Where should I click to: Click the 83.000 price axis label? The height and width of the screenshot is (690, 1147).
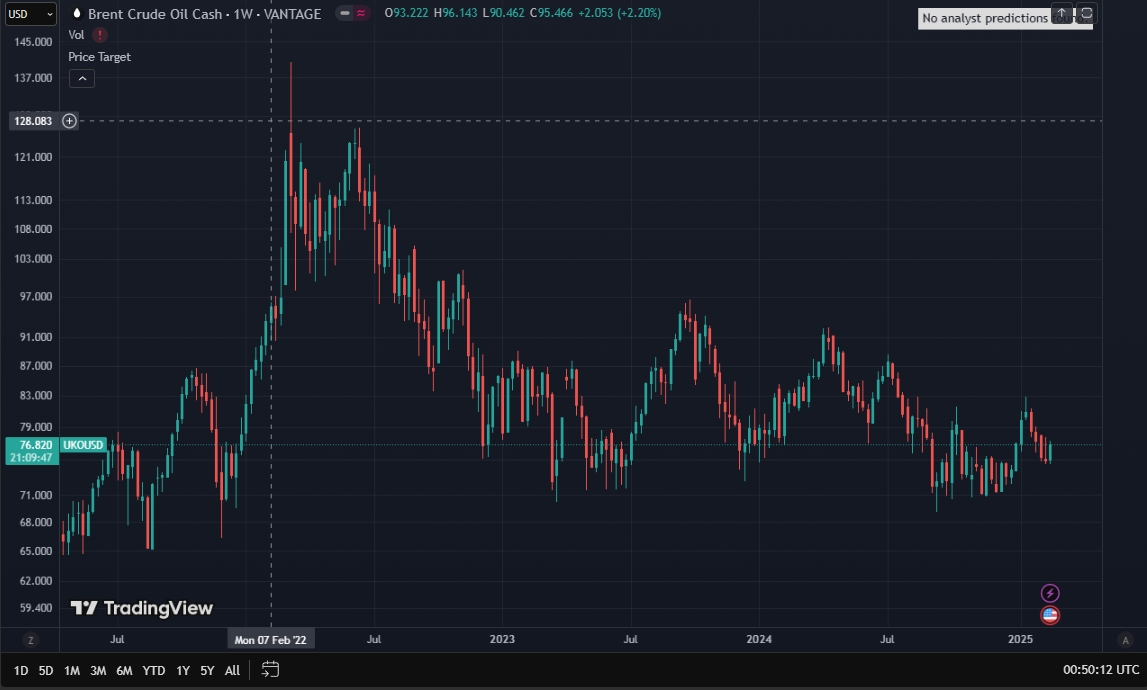(x=36, y=396)
